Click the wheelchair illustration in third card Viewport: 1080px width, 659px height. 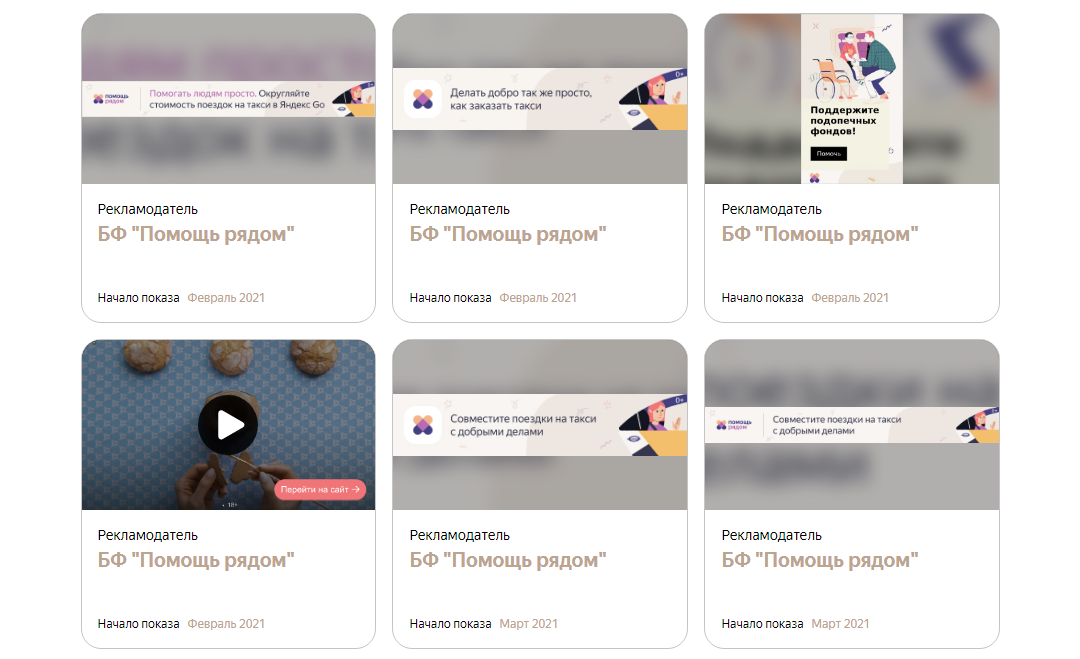click(x=831, y=81)
